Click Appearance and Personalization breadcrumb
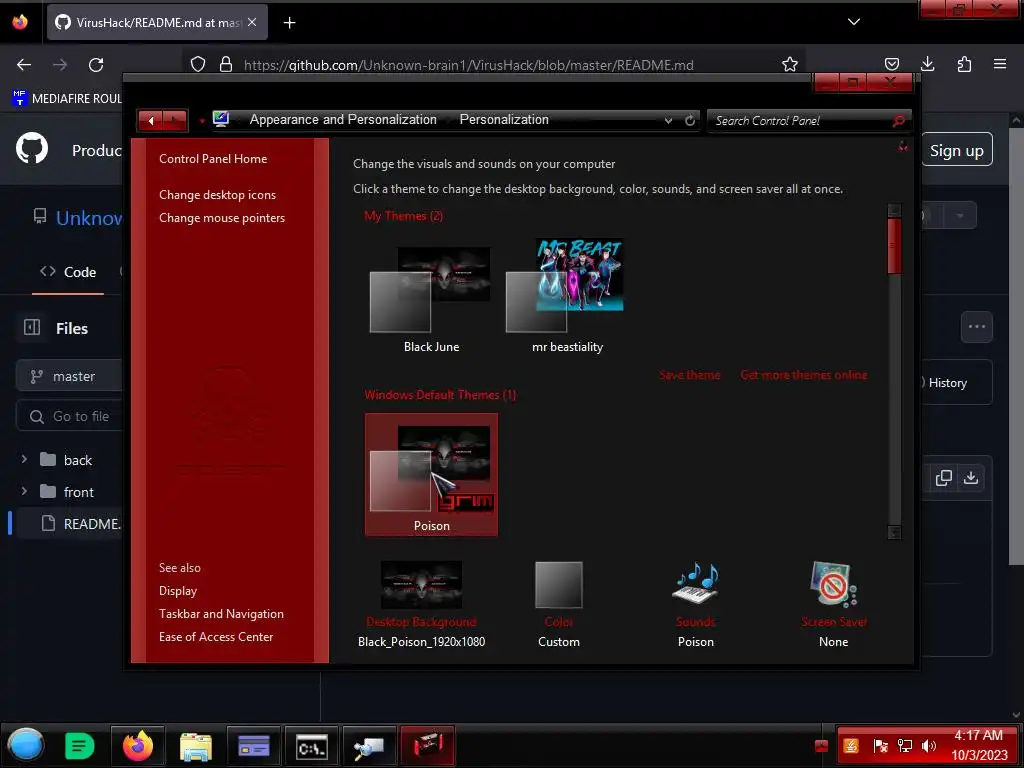1024x768 pixels. point(343,120)
